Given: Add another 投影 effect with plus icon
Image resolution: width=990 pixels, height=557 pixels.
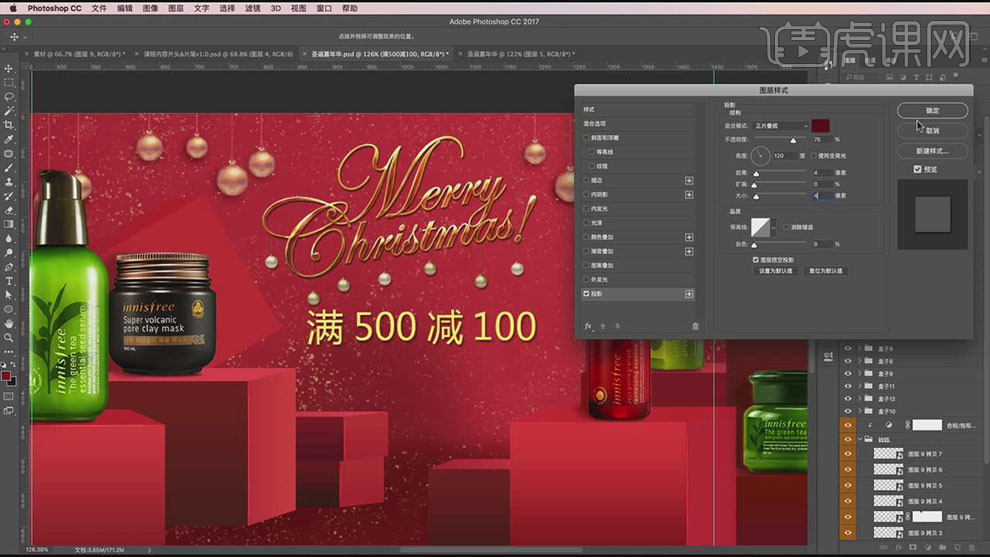Looking at the screenshot, I should coord(689,294).
